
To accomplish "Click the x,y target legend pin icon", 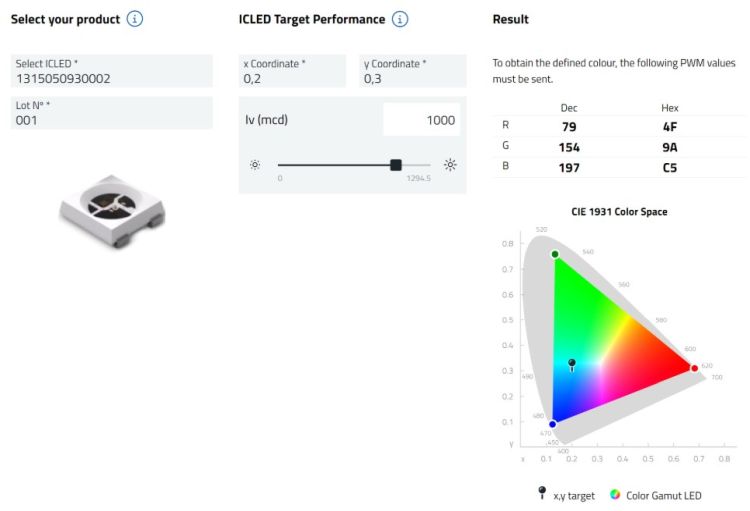I will [542, 493].
